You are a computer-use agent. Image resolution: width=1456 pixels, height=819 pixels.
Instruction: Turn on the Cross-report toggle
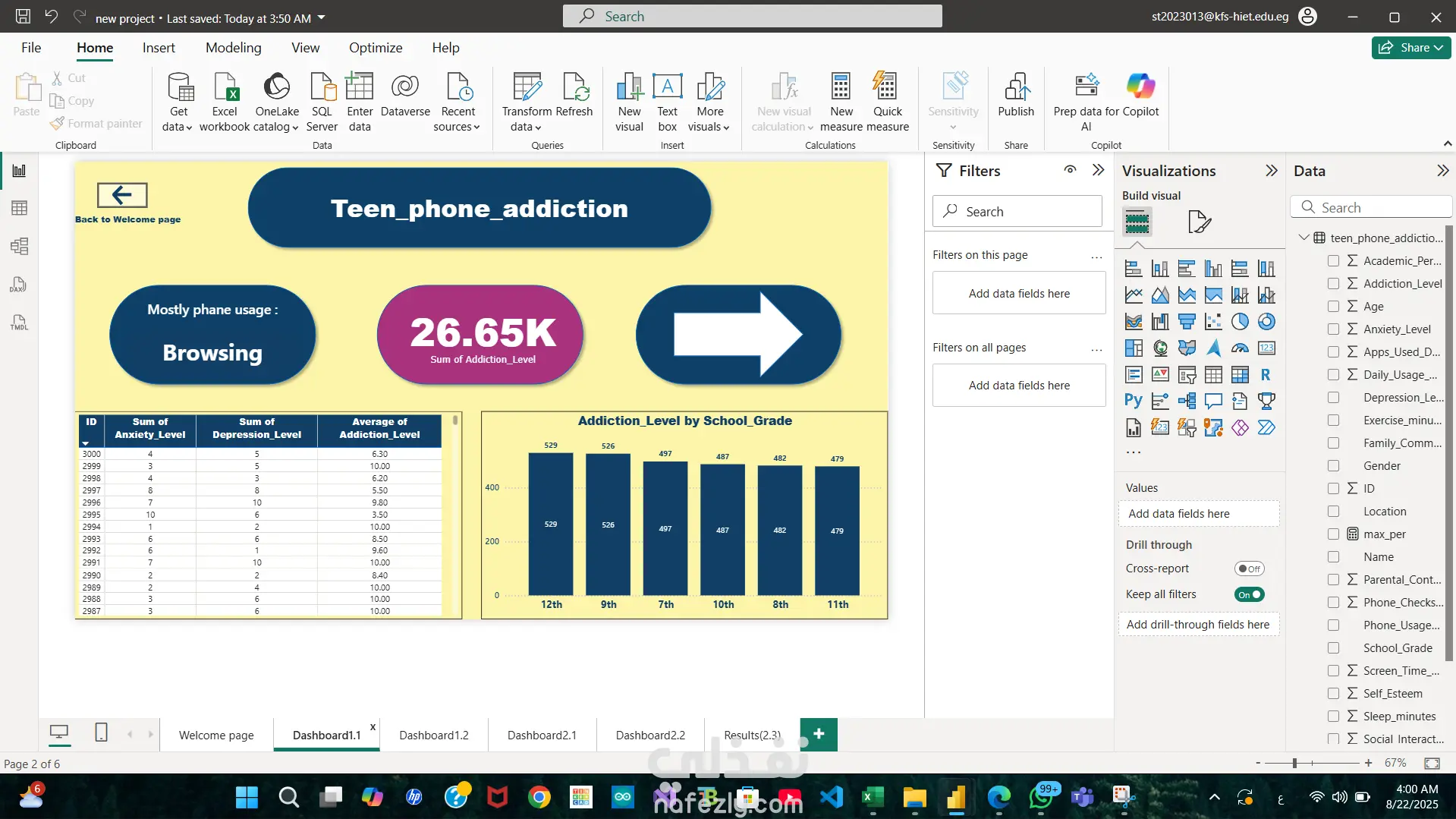1249,569
